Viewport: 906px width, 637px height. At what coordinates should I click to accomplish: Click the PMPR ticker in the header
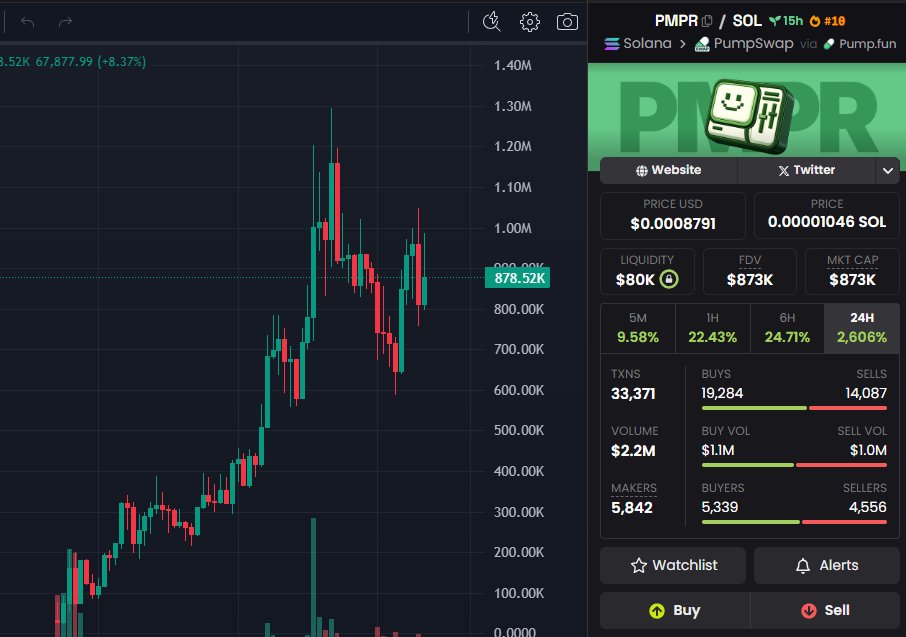point(676,21)
